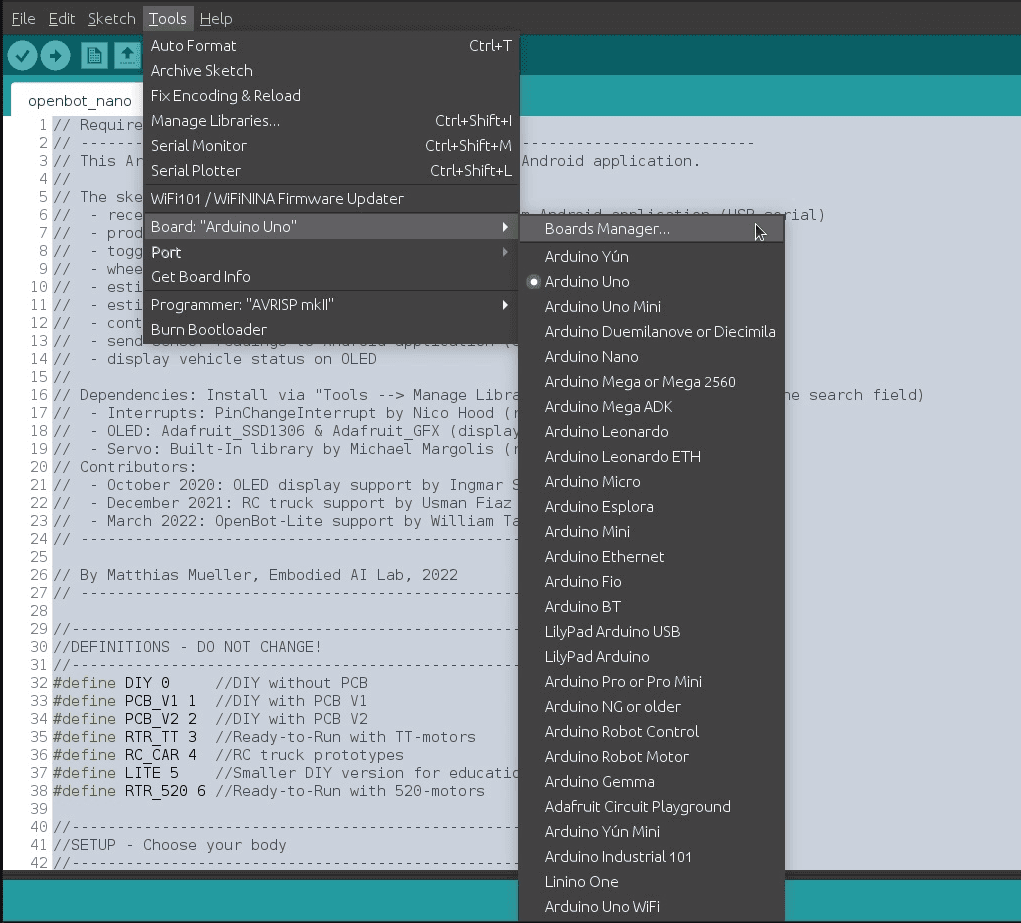Select Arduino Duemilanove or Diecimila

(652, 332)
